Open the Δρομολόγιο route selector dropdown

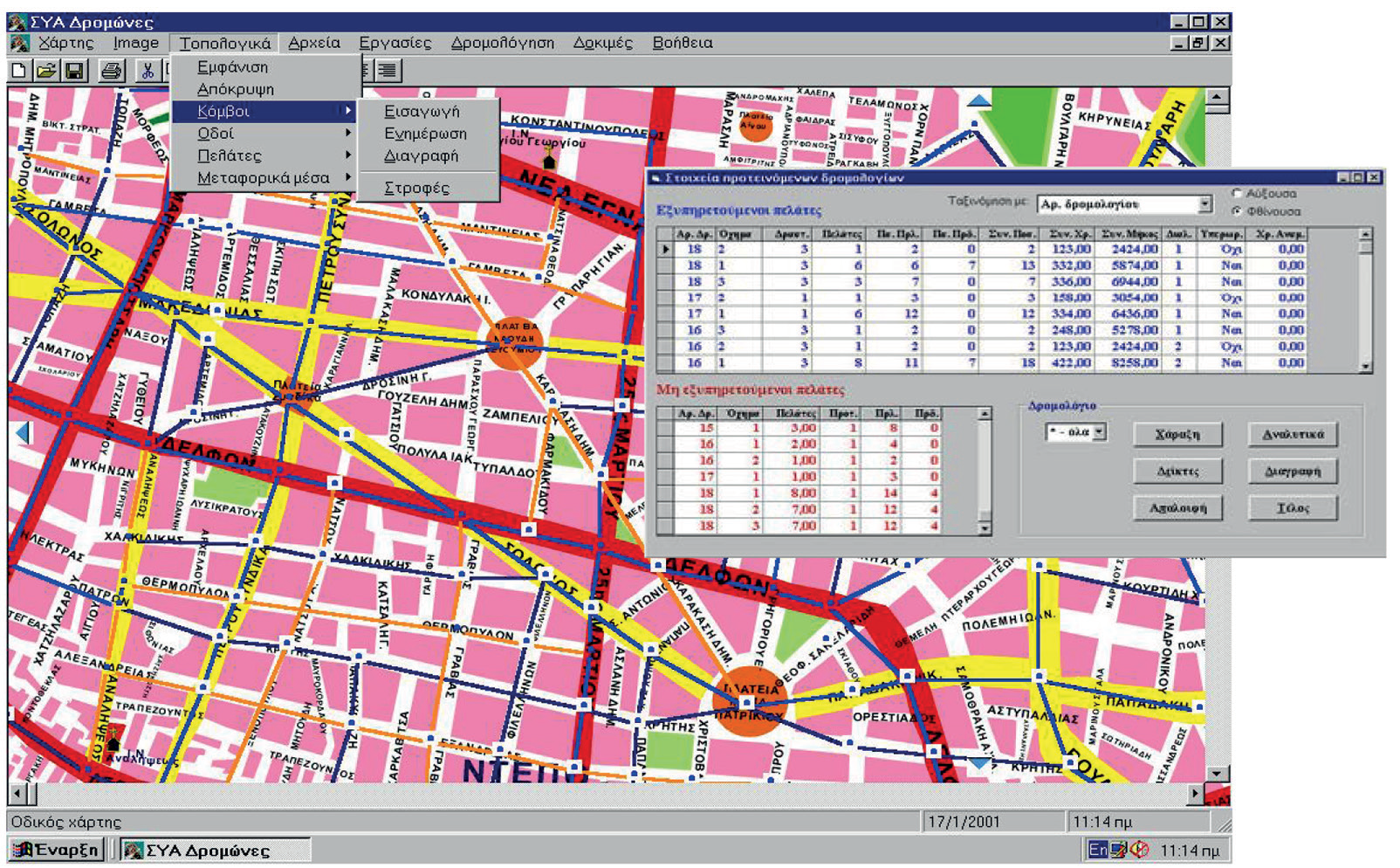(1099, 431)
